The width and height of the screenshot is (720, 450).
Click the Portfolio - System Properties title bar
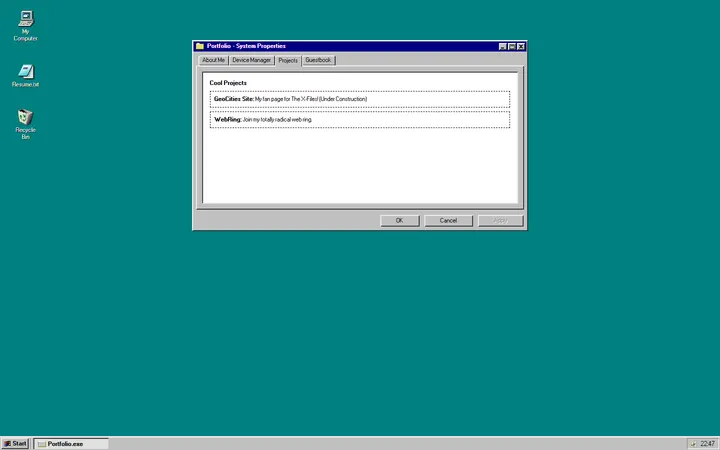[x=350, y=46]
